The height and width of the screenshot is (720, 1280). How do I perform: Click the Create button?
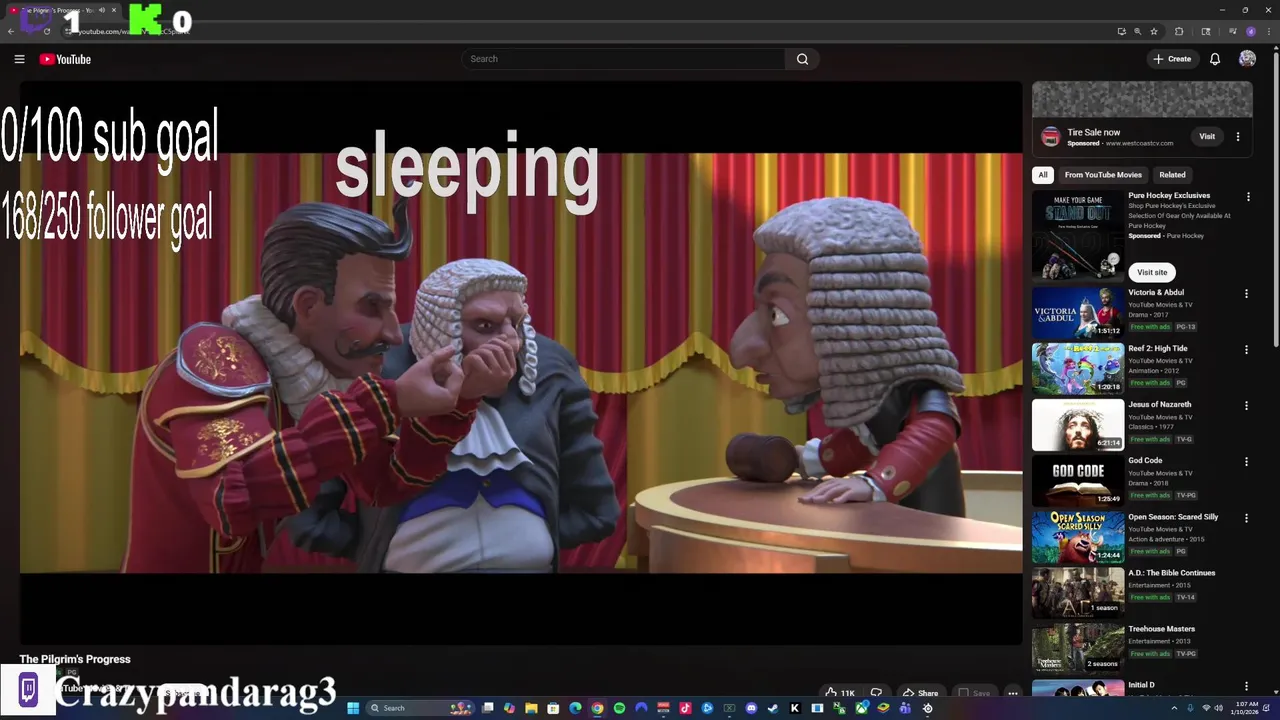(1172, 59)
